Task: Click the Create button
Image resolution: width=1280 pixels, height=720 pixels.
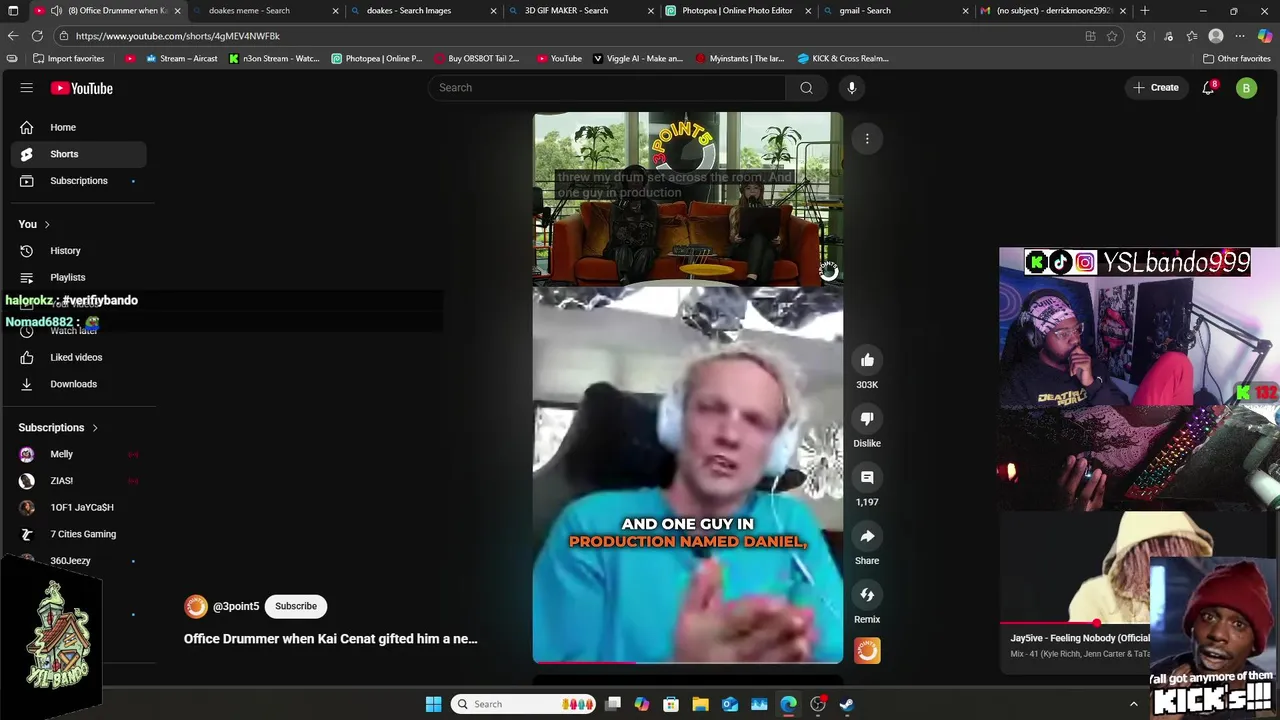Action: 1155,88
